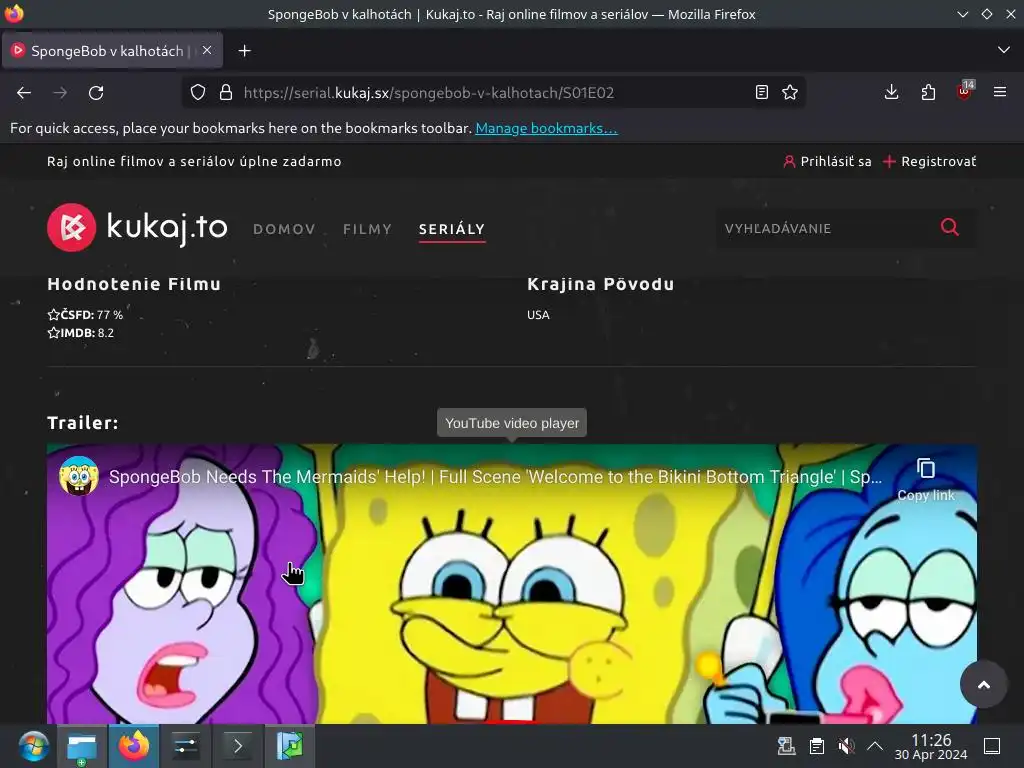Click the VYHĽADÁVANIE search field

click(x=826, y=229)
